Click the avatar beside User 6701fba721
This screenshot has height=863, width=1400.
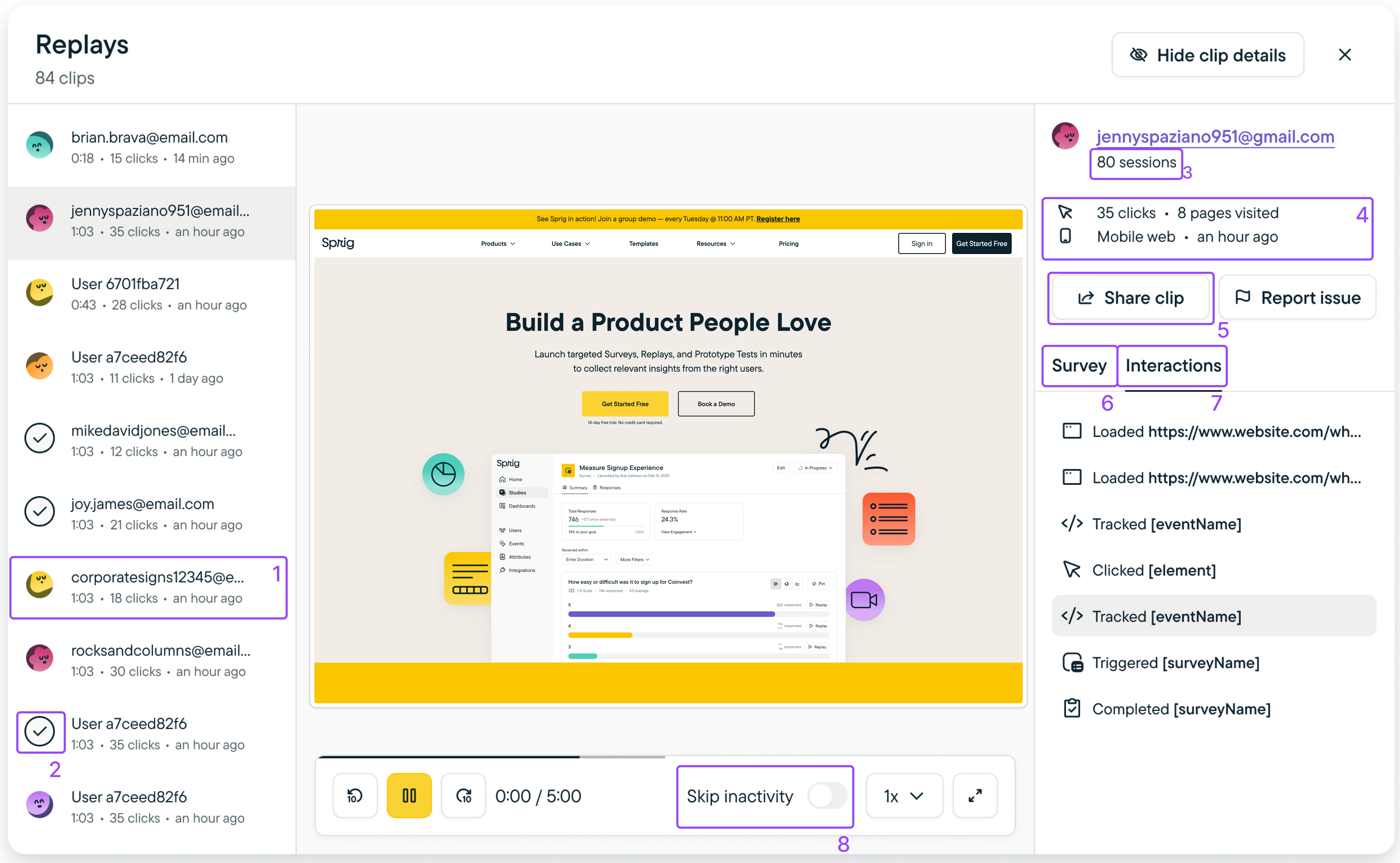[x=40, y=292]
